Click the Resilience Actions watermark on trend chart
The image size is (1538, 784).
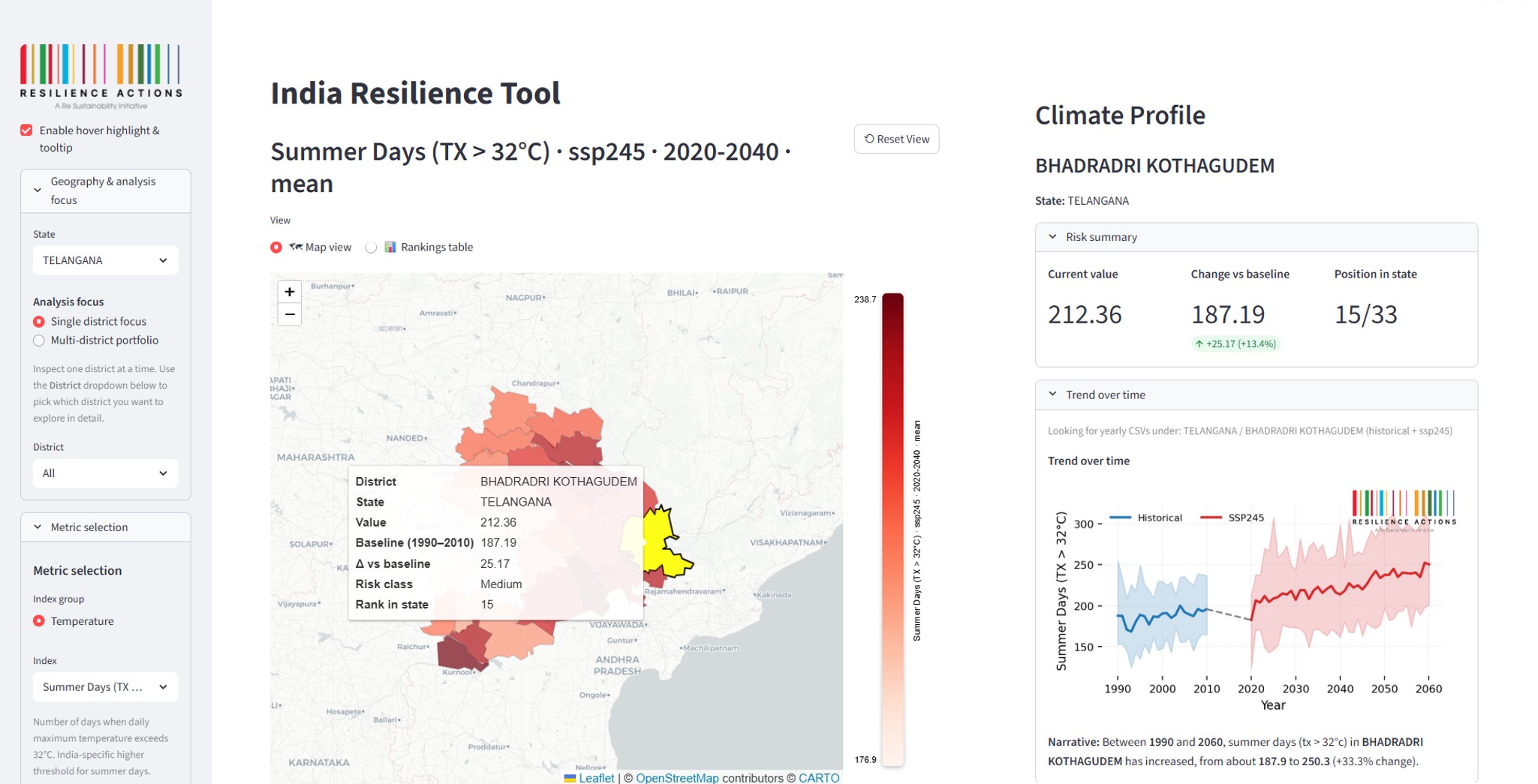tap(1403, 510)
